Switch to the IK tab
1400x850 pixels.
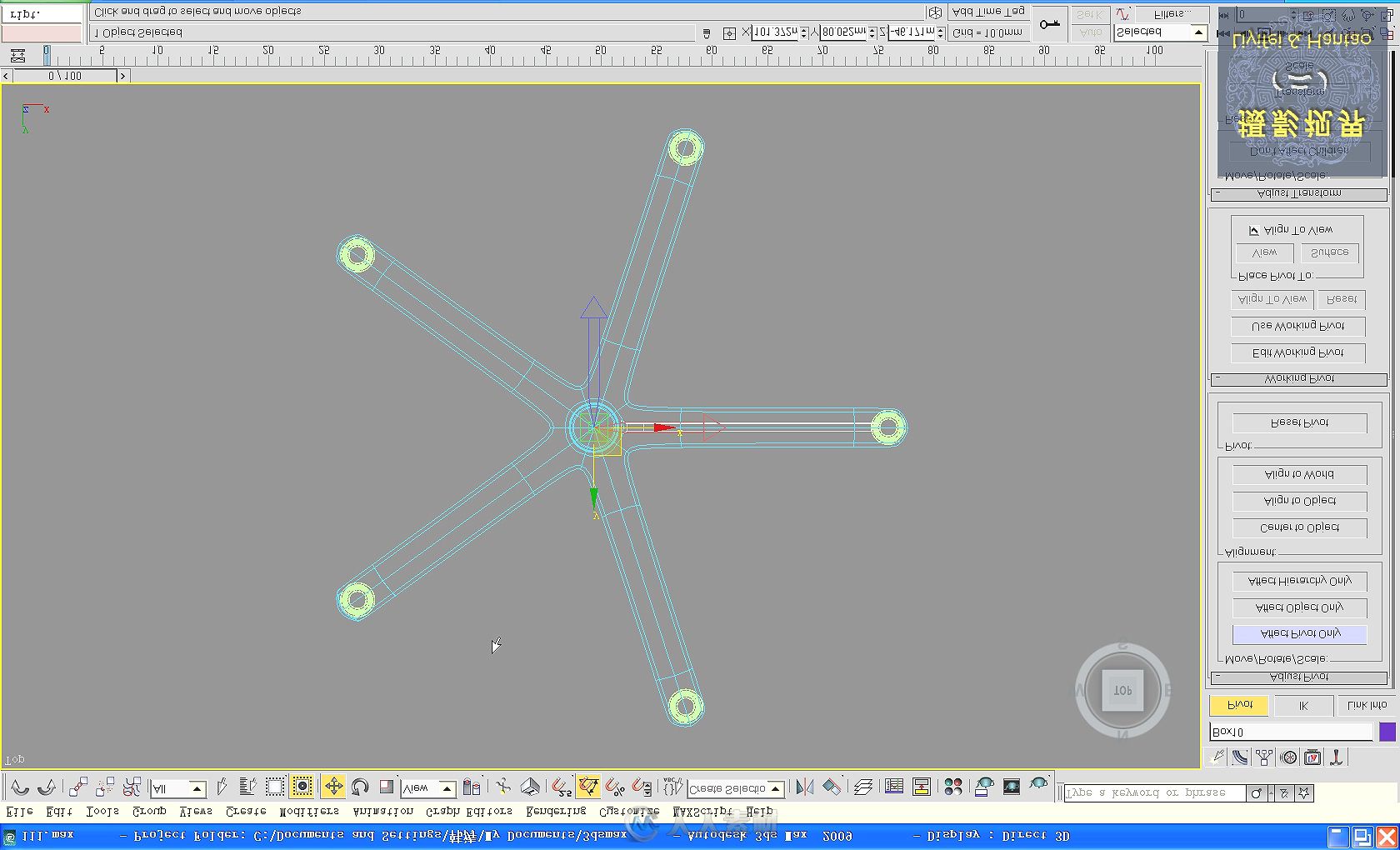(x=1304, y=706)
